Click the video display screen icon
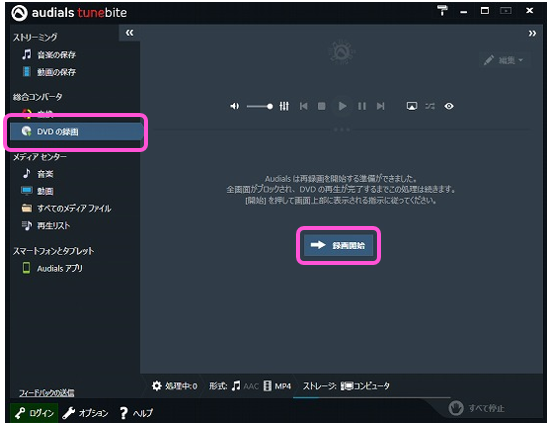547x423 pixels. coord(412,106)
